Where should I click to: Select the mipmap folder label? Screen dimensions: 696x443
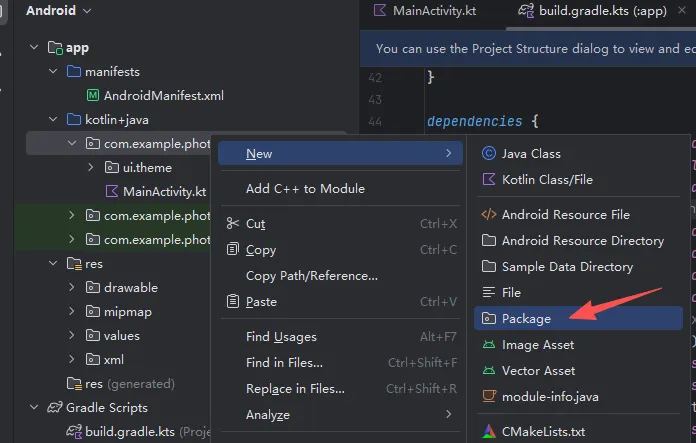pos(128,312)
